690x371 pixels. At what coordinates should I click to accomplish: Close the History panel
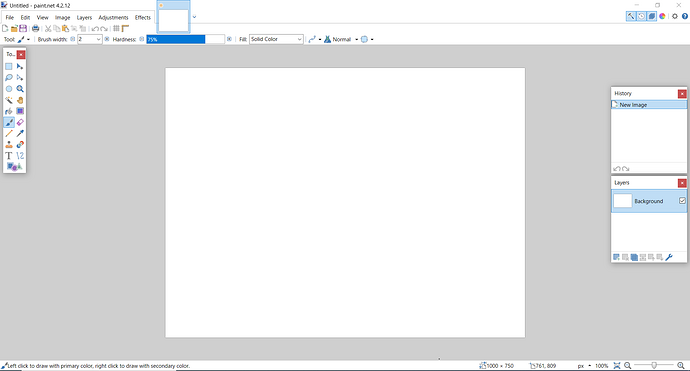(682, 94)
